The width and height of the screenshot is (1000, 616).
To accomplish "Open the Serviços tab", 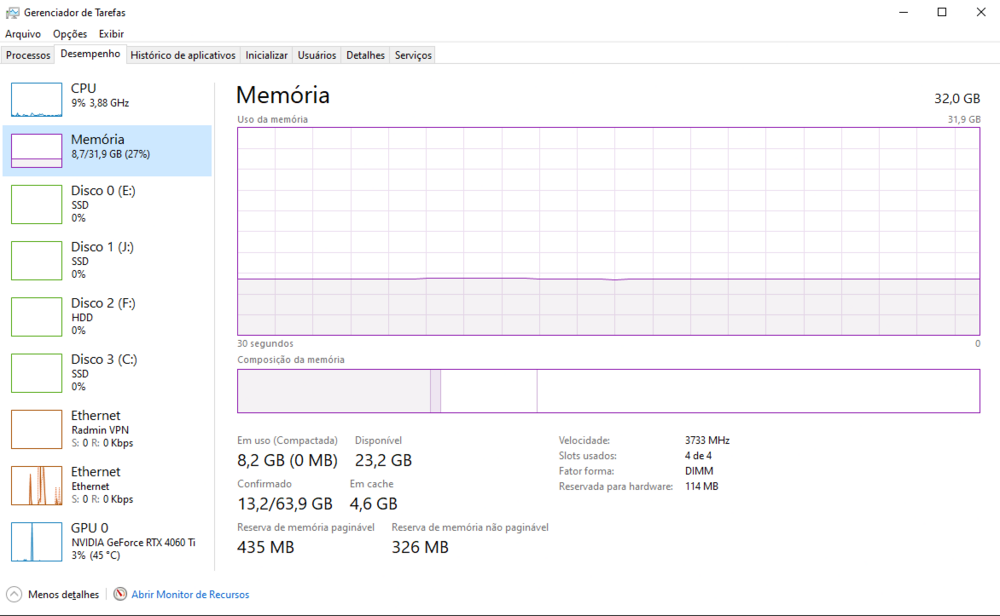I will pos(413,55).
